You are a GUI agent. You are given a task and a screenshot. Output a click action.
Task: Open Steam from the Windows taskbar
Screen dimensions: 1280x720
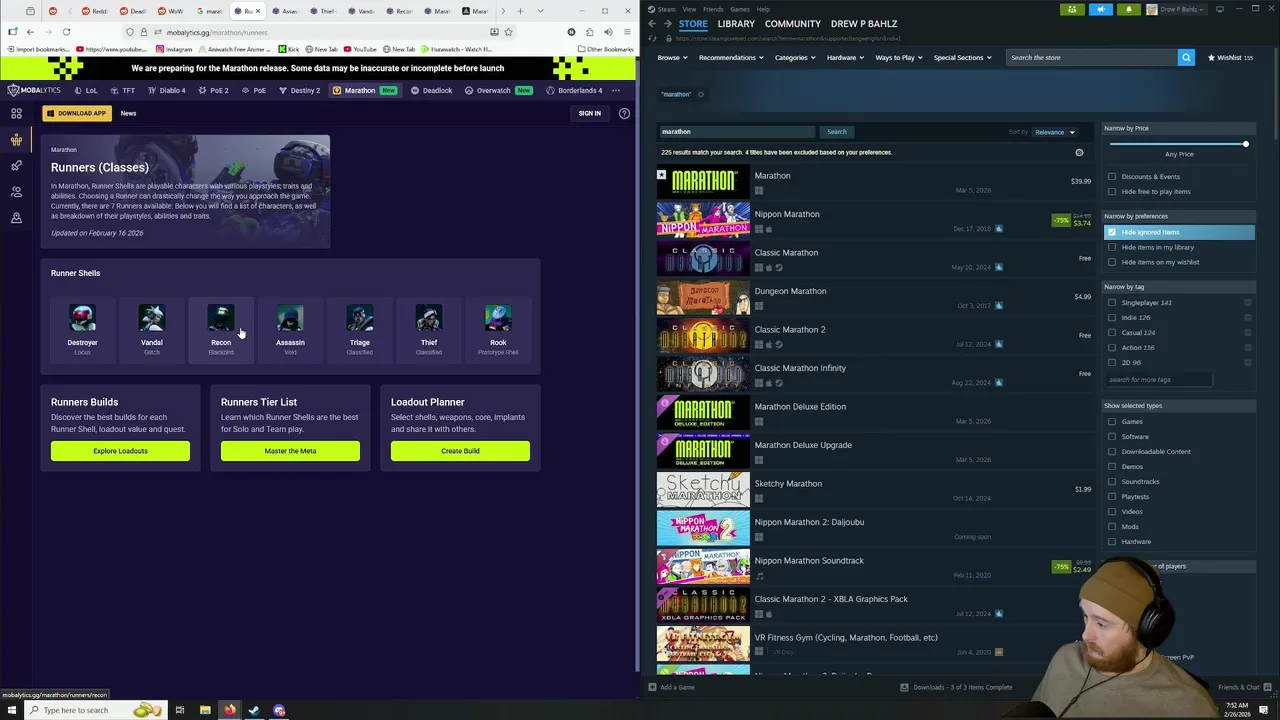254,710
